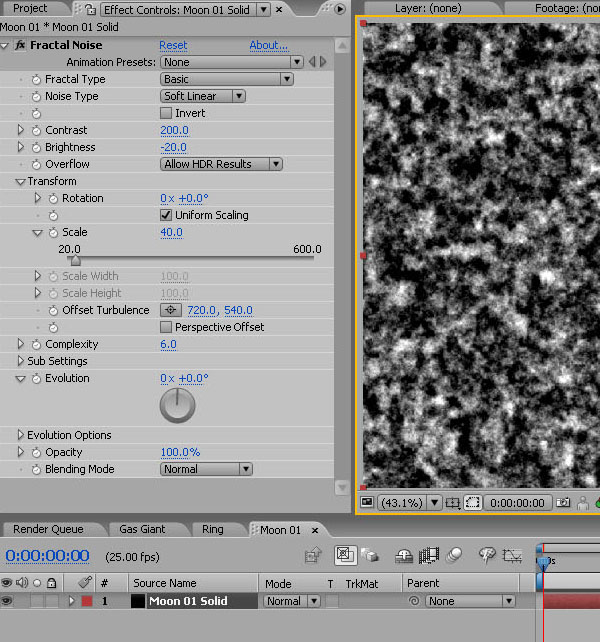
Task: Toggle the motion blur switch in timeline
Action: point(455,555)
